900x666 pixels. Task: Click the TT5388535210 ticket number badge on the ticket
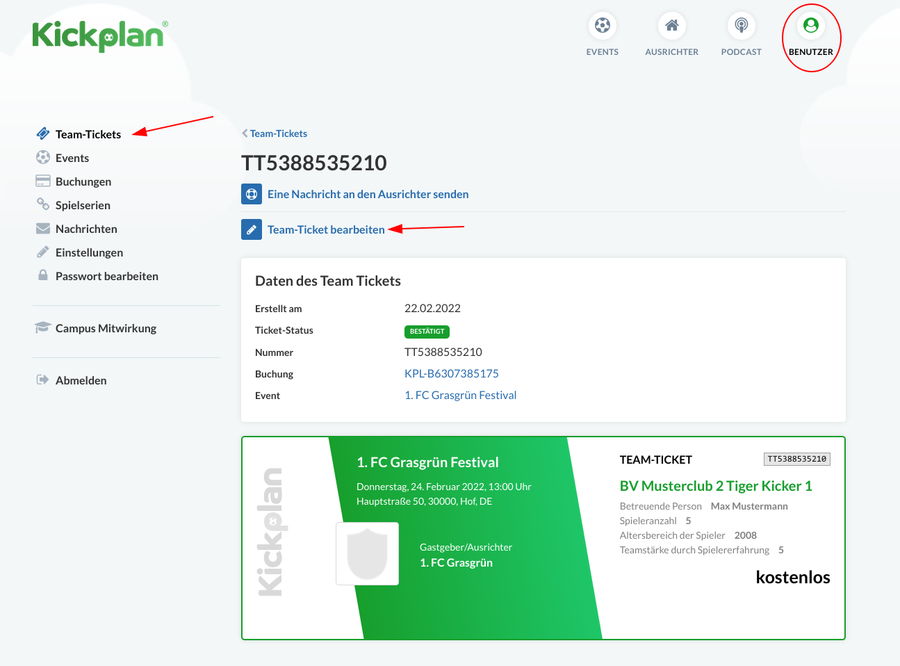[797, 459]
